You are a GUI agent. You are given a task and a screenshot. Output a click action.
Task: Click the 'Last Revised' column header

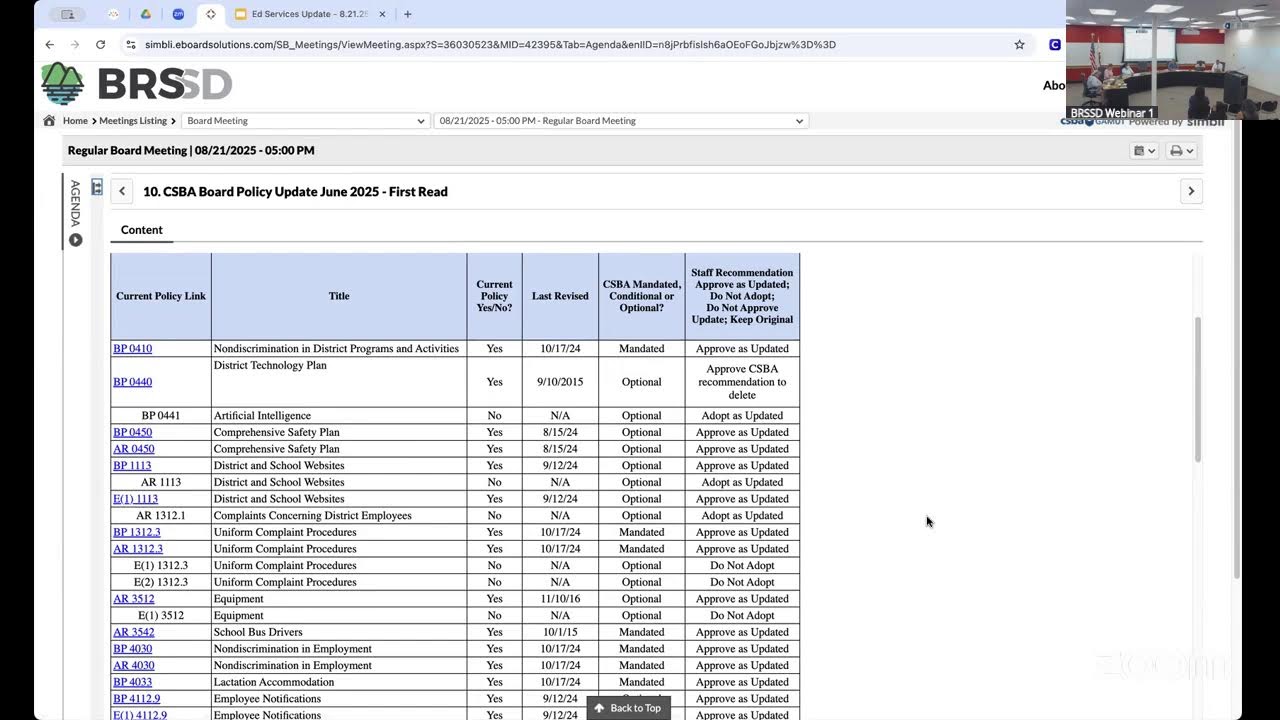point(560,296)
